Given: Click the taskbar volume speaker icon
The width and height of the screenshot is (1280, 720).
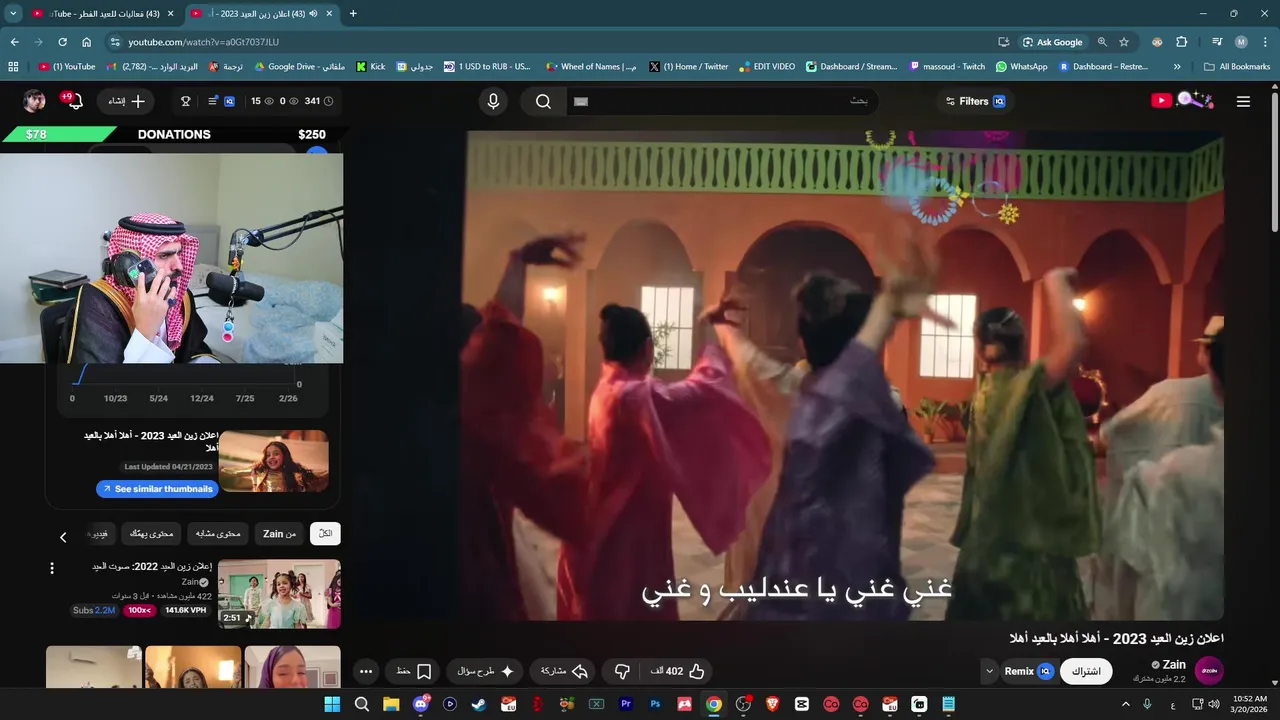Looking at the screenshot, I should pos(1214,704).
